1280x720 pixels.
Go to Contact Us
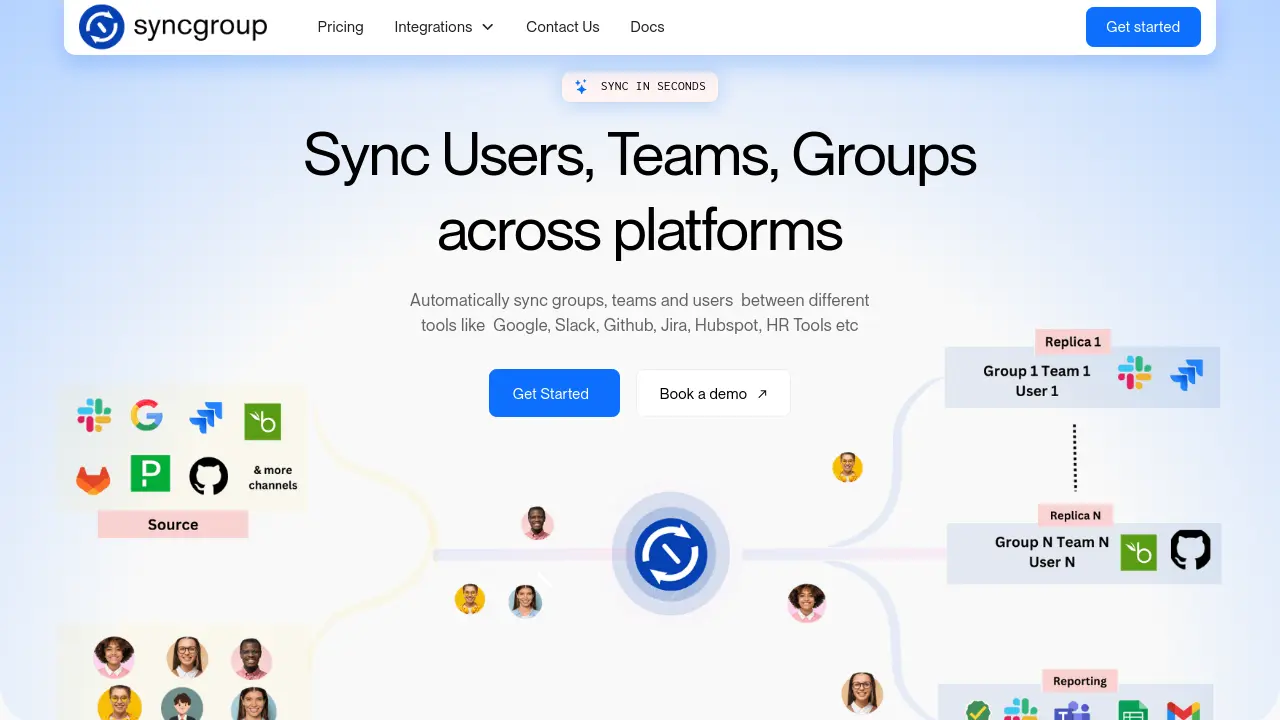pos(563,27)
